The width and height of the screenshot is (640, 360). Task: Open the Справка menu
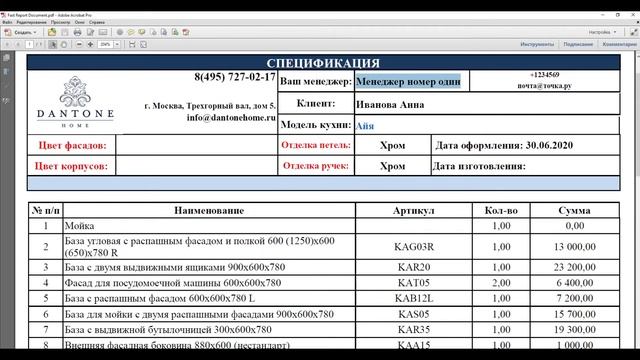pos(97,22)
